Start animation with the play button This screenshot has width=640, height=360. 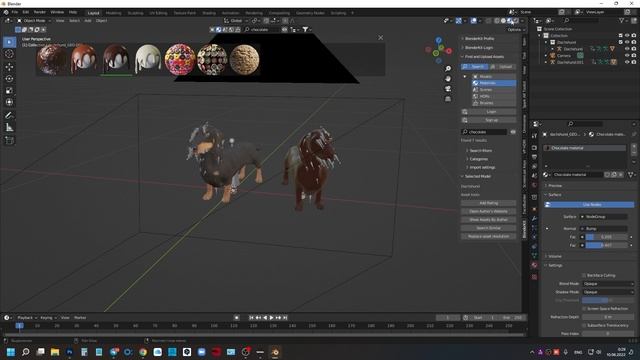pos(271,318)
